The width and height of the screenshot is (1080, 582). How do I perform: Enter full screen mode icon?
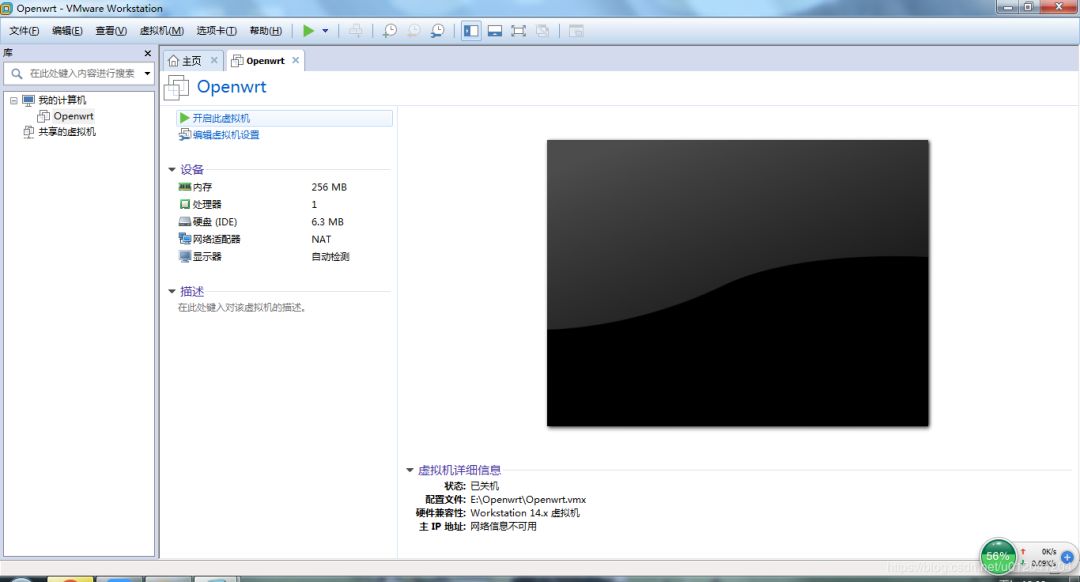(x=518, y=30)
